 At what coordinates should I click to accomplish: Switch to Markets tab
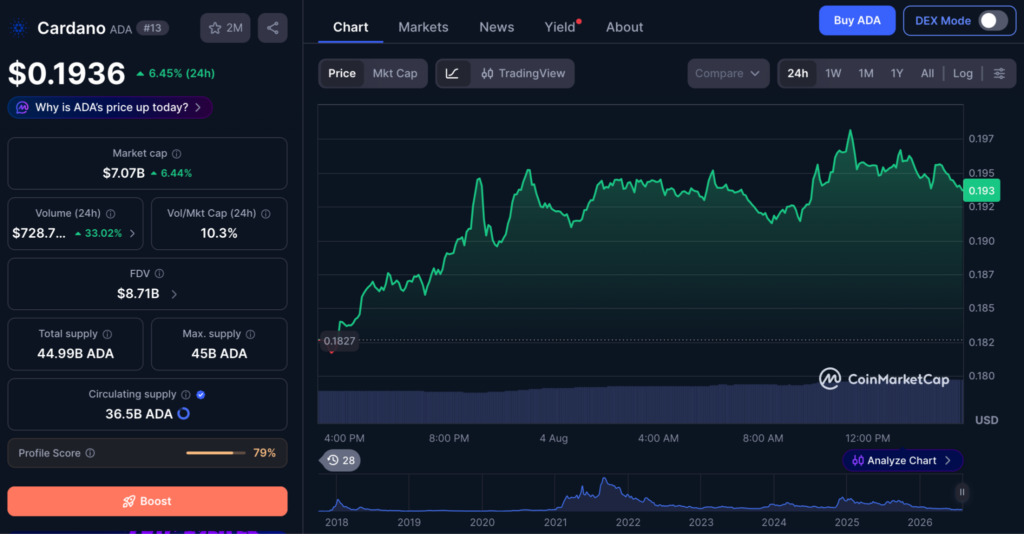click(x=423, y=27)
